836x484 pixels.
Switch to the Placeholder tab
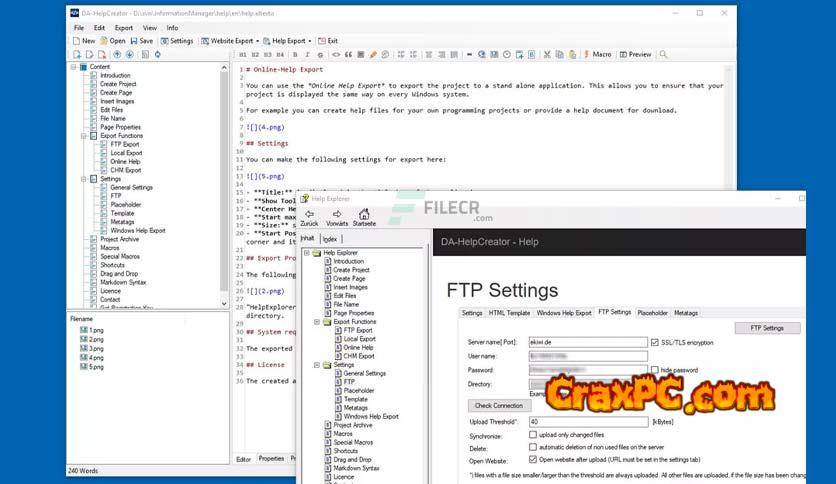pyautogui.click(x=652, y=313)
